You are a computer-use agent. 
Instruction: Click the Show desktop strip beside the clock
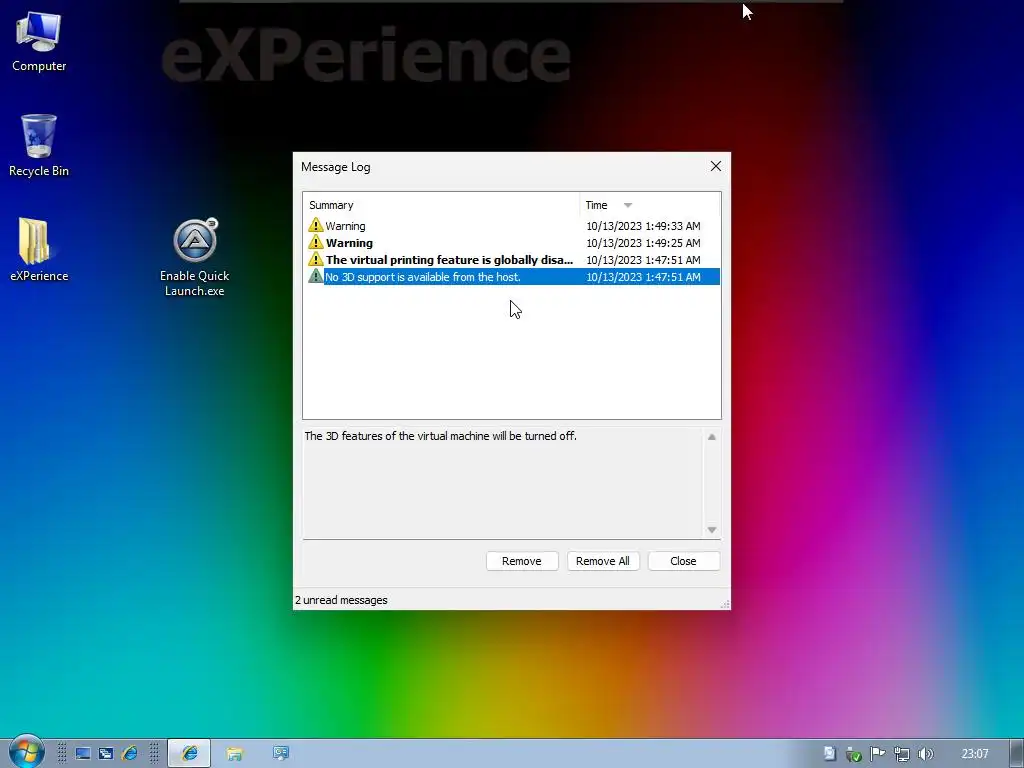pyautogui.click(x=1016, y=754)
